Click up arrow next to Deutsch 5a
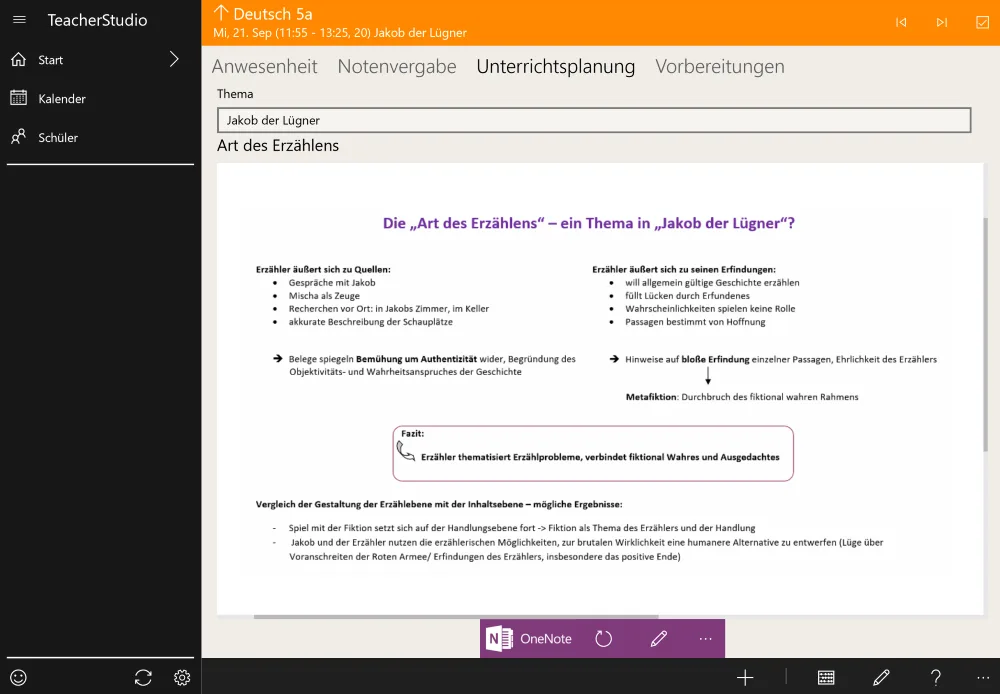Screen dimensions: 1000x694 [x=221, y=13]
